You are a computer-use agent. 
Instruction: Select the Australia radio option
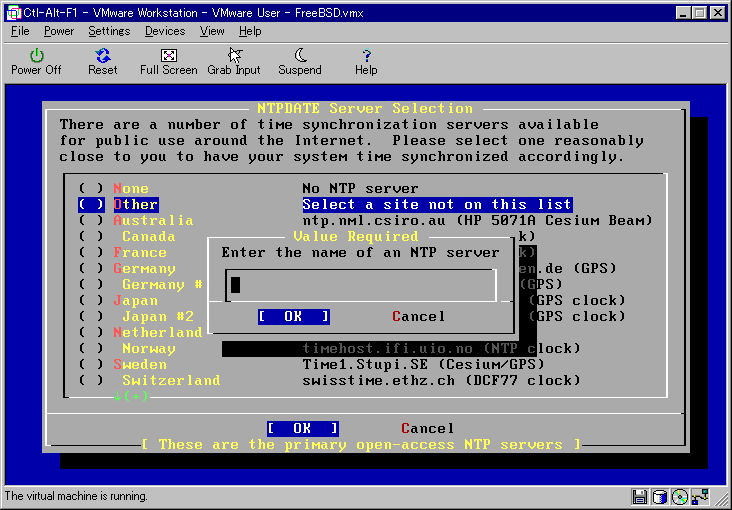[91, 220]
